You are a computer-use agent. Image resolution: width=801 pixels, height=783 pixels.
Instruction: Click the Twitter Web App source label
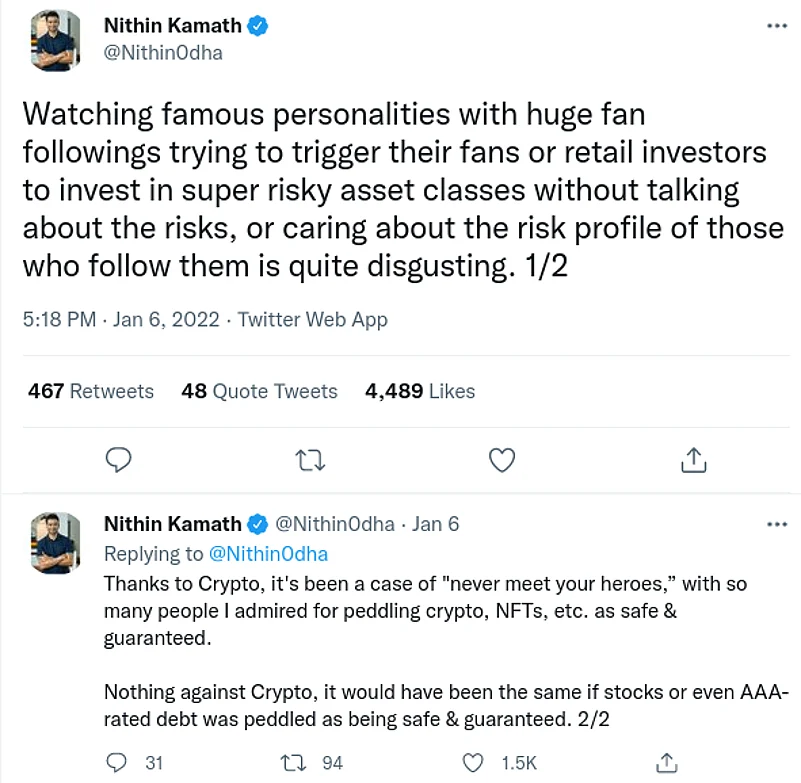313,320
